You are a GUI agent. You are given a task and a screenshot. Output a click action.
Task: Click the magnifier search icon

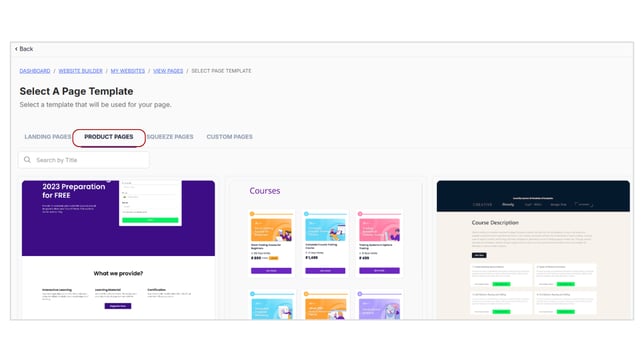28,160
